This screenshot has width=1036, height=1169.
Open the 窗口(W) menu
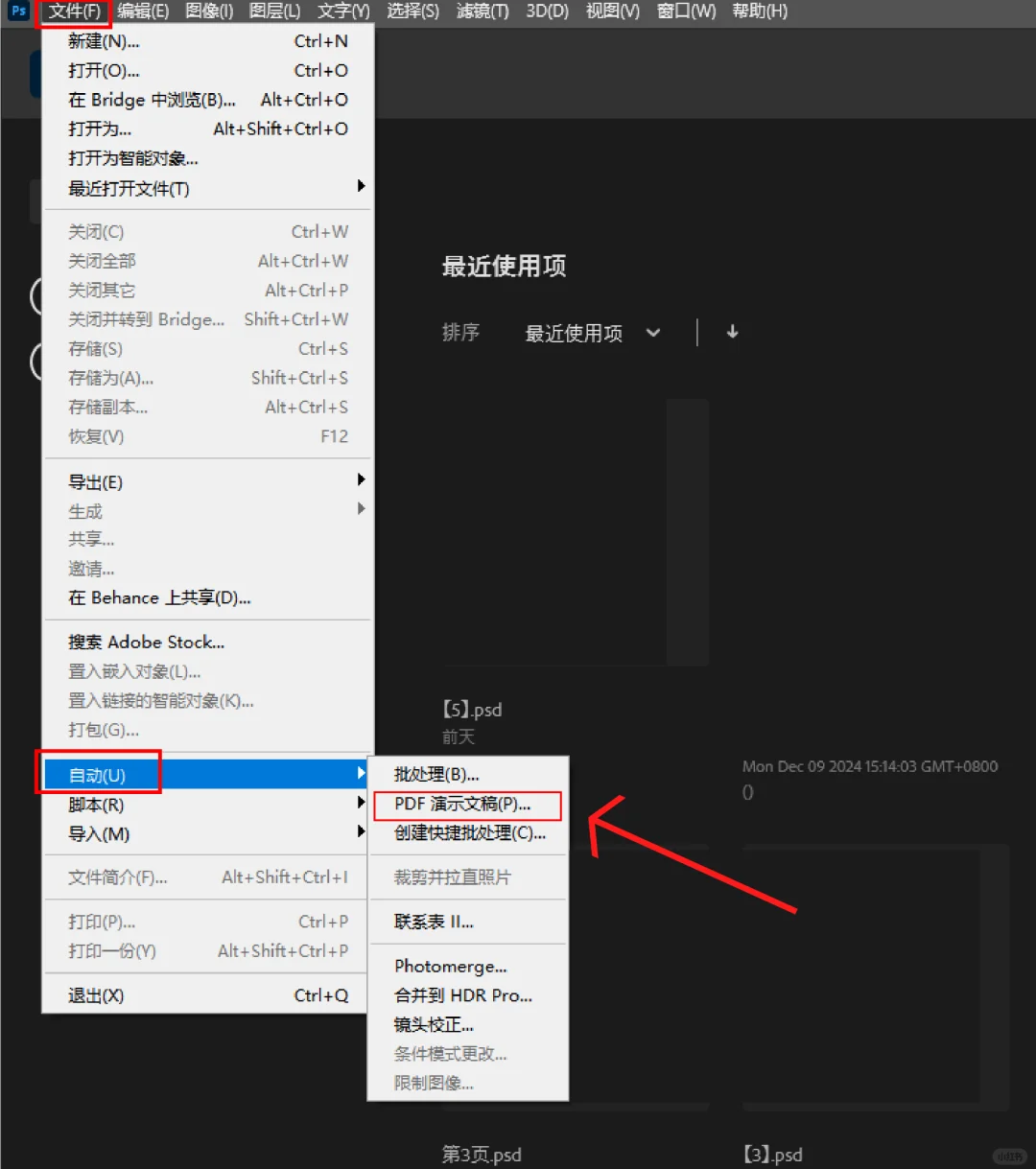(686, 12)
